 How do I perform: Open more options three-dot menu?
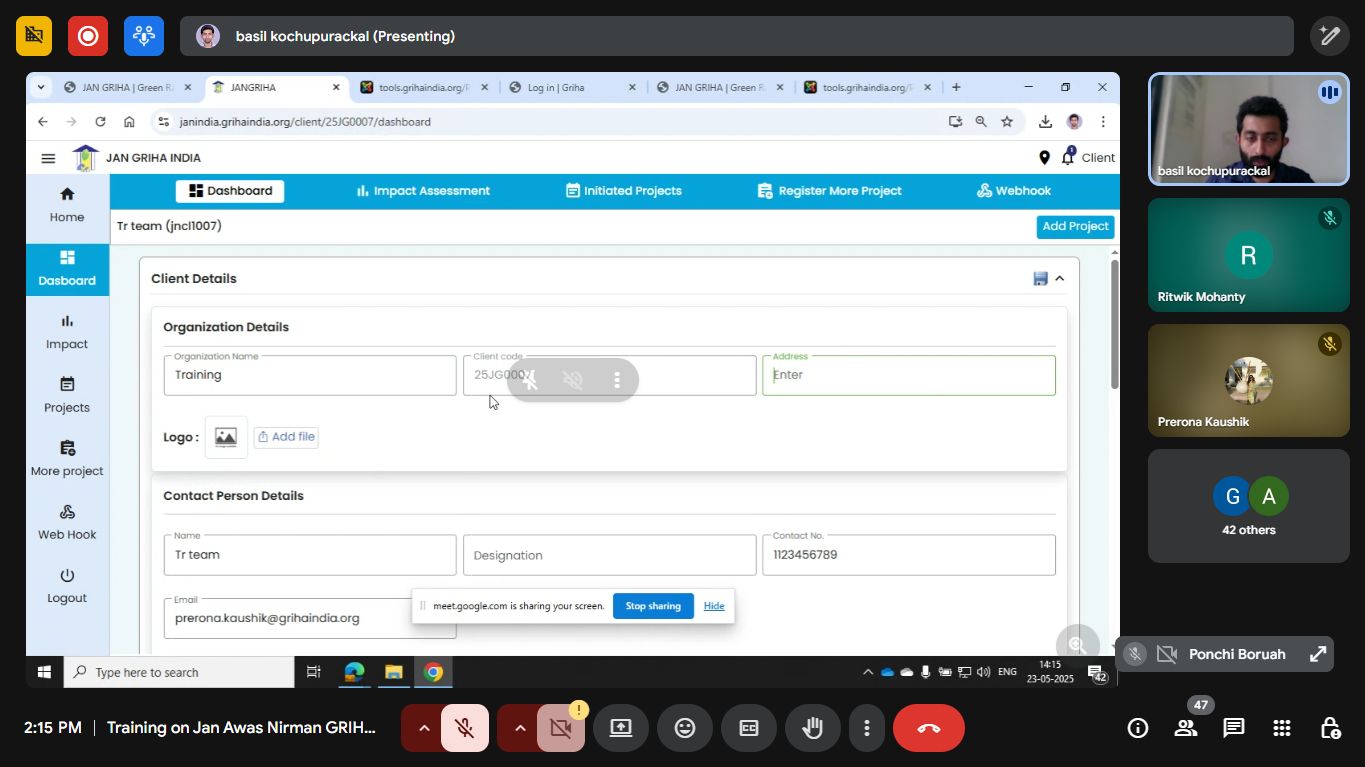(867, 728)
